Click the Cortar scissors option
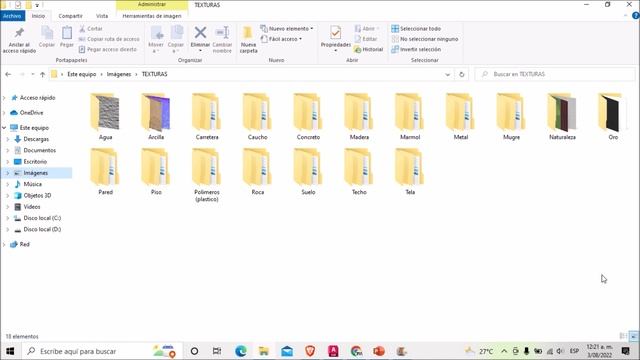This screenshot has height=360, width=640. 91,29
